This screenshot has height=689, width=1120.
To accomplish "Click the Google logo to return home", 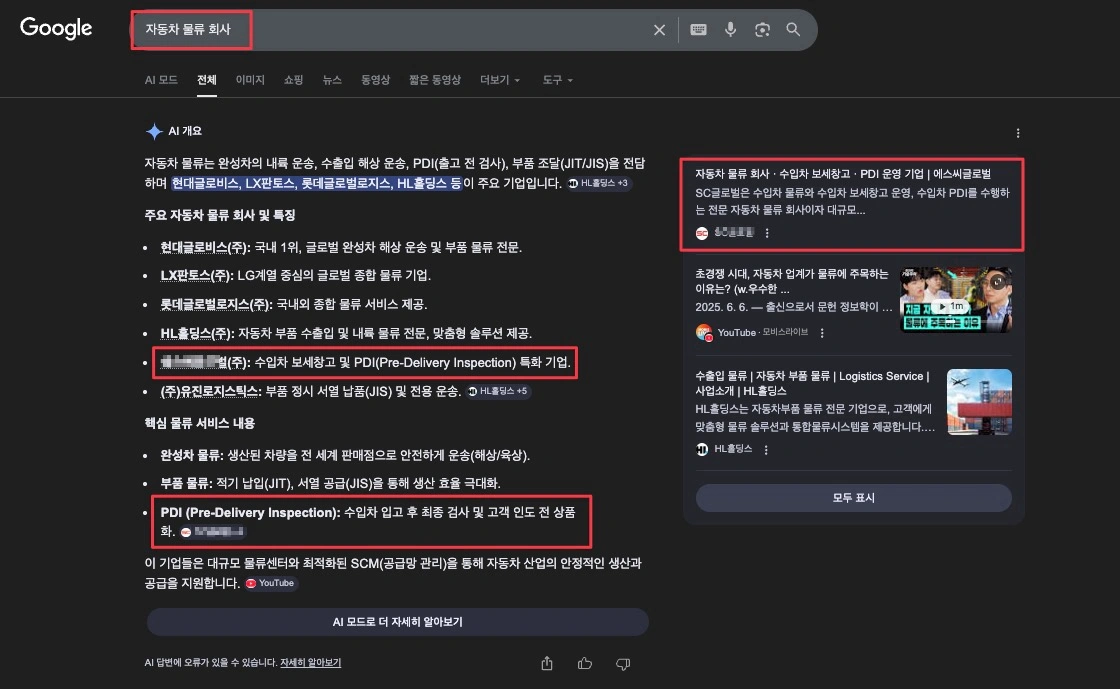I will (x=55, y=29).
